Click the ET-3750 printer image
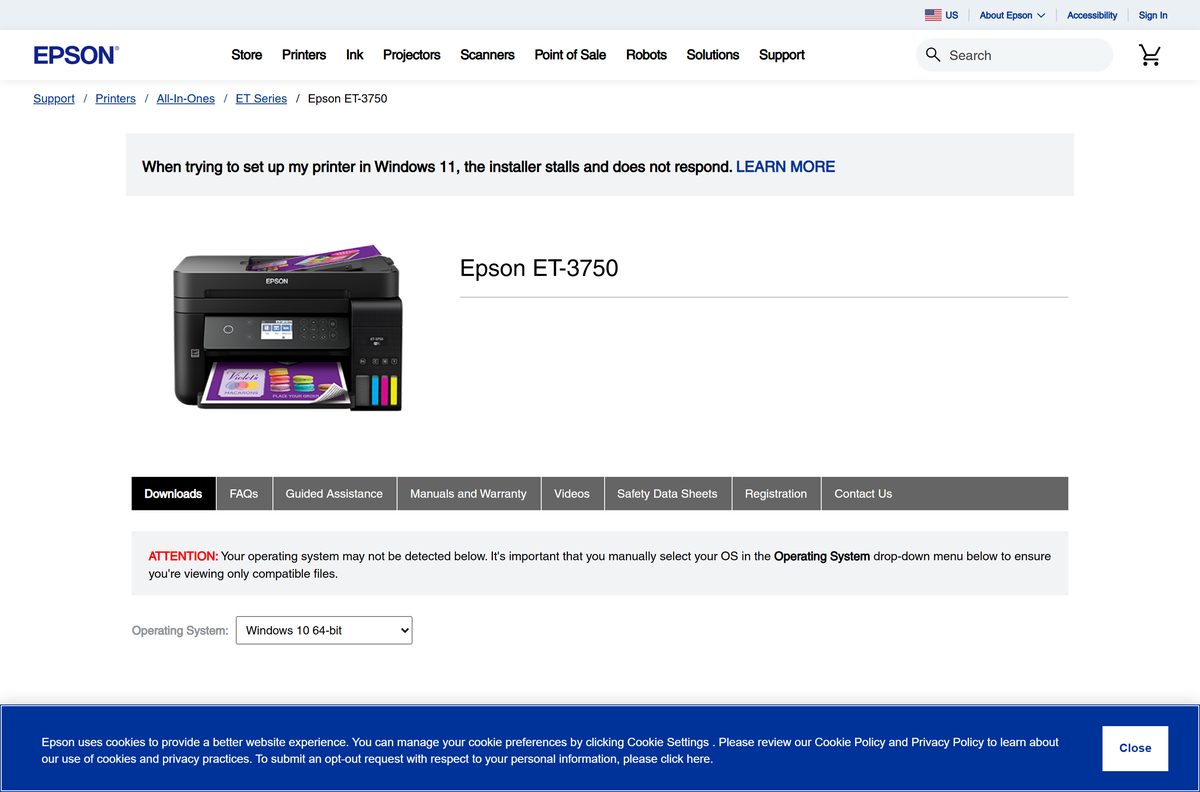The height and width of the screenshot is (792, 1200). pos(288,327)
